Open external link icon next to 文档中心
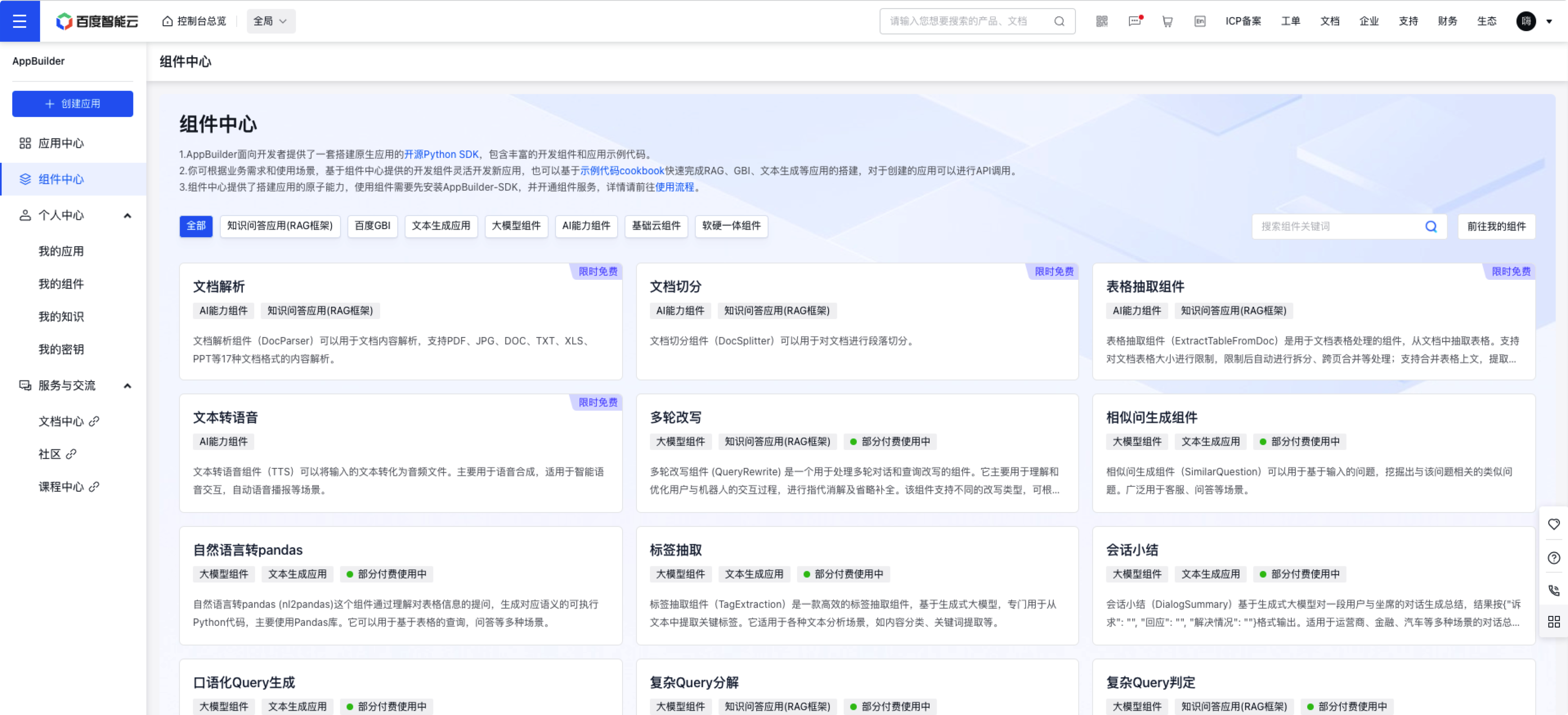 click(94, 421)
